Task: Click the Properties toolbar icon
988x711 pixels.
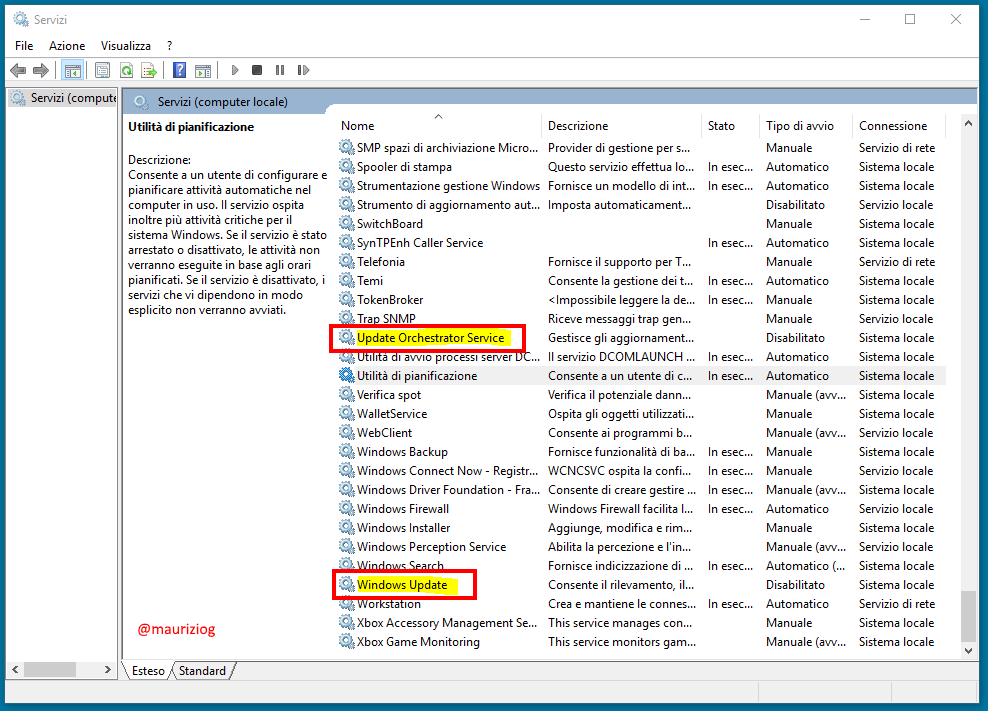Action: [x=102, y=70]
